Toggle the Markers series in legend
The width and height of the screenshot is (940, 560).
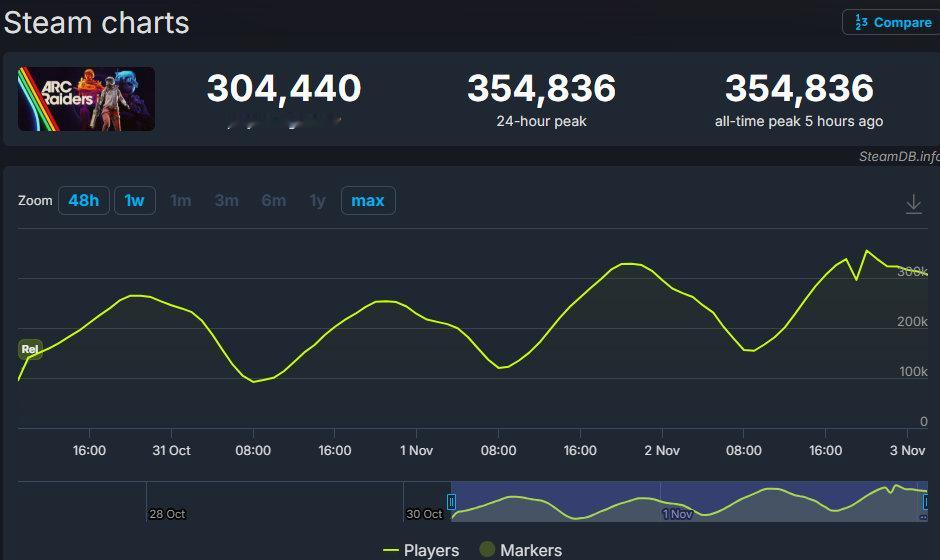[521, 550]
